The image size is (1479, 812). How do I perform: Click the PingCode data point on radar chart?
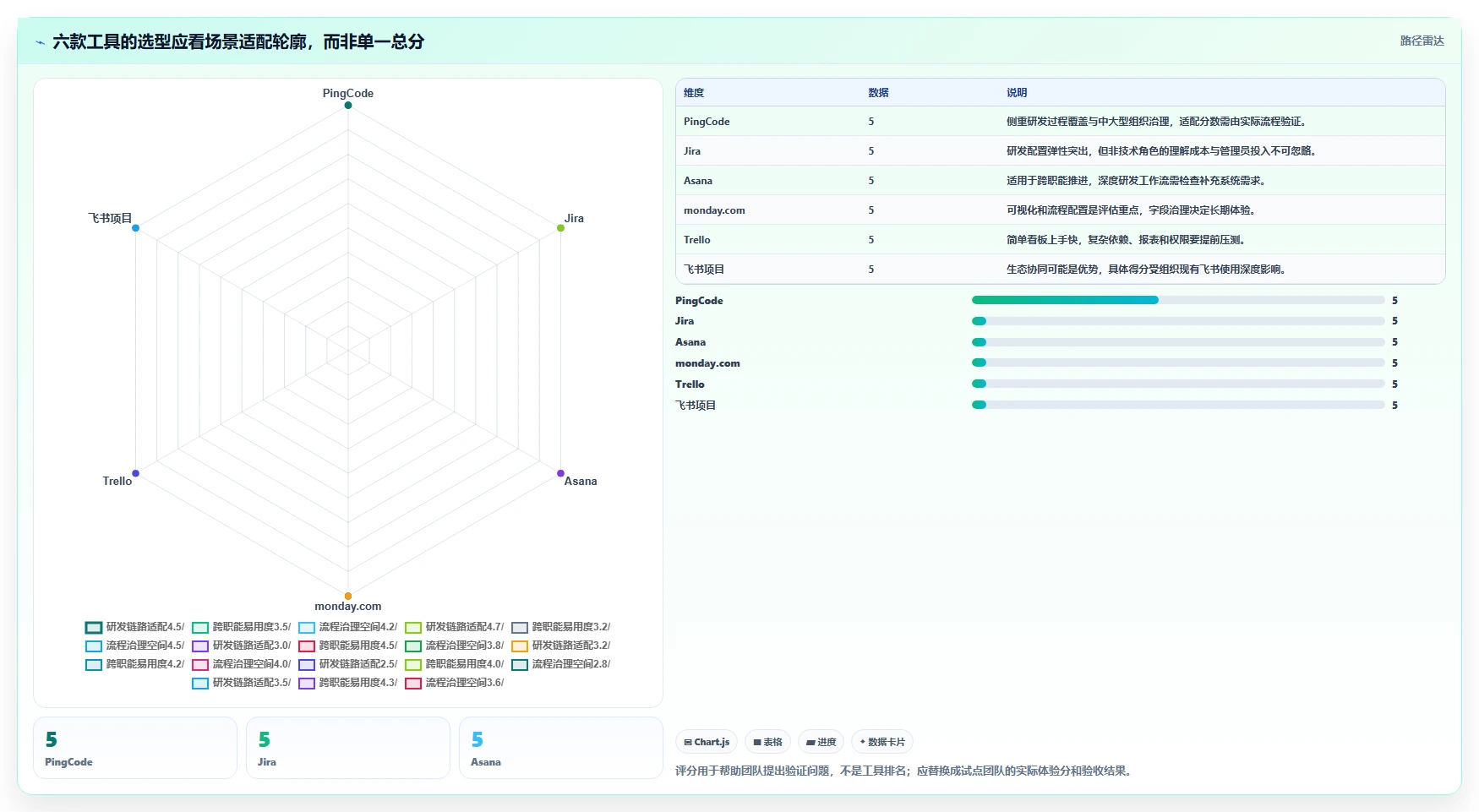[x=348, y=105]
